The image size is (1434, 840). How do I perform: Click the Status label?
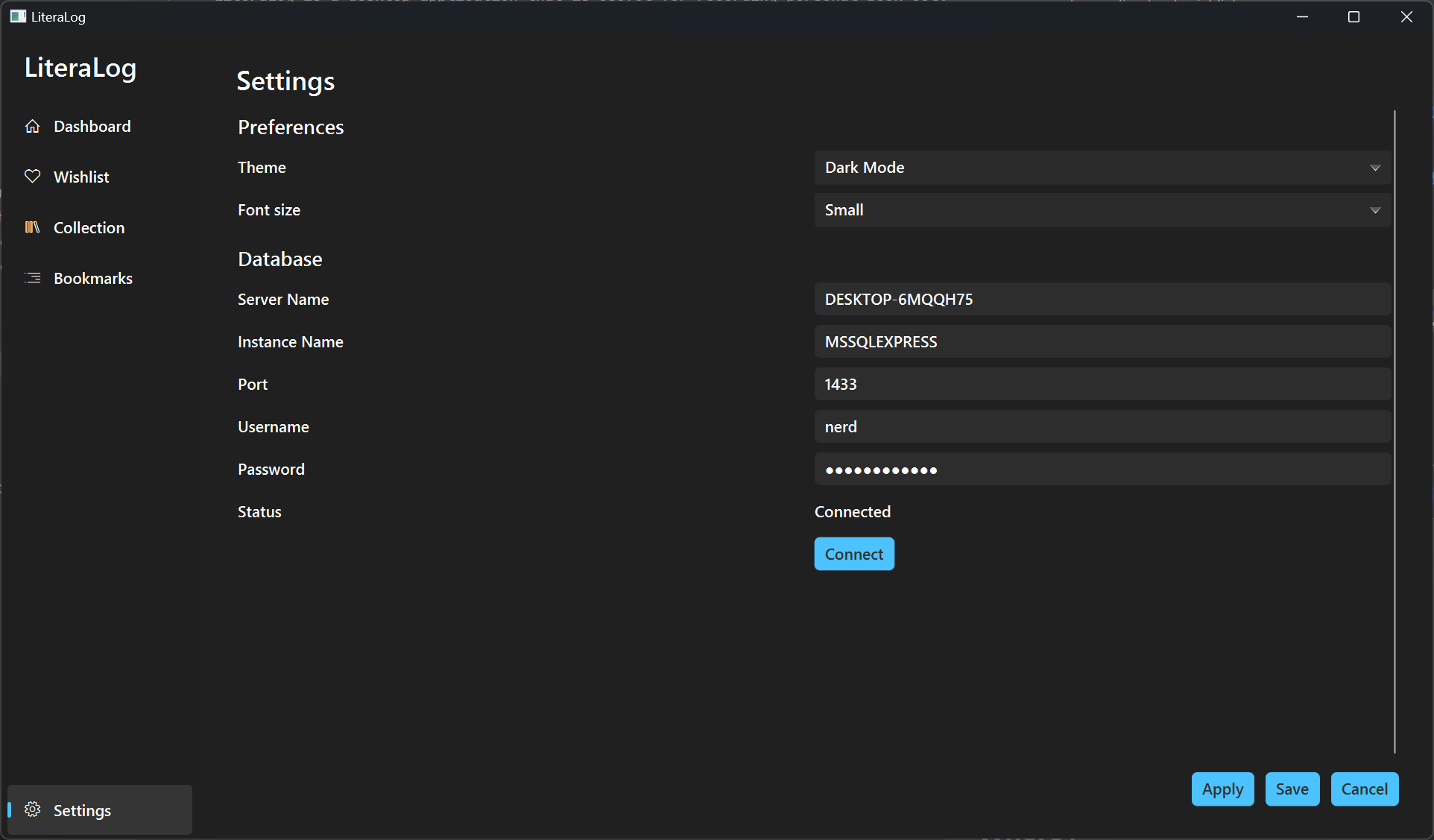(259, 511)
